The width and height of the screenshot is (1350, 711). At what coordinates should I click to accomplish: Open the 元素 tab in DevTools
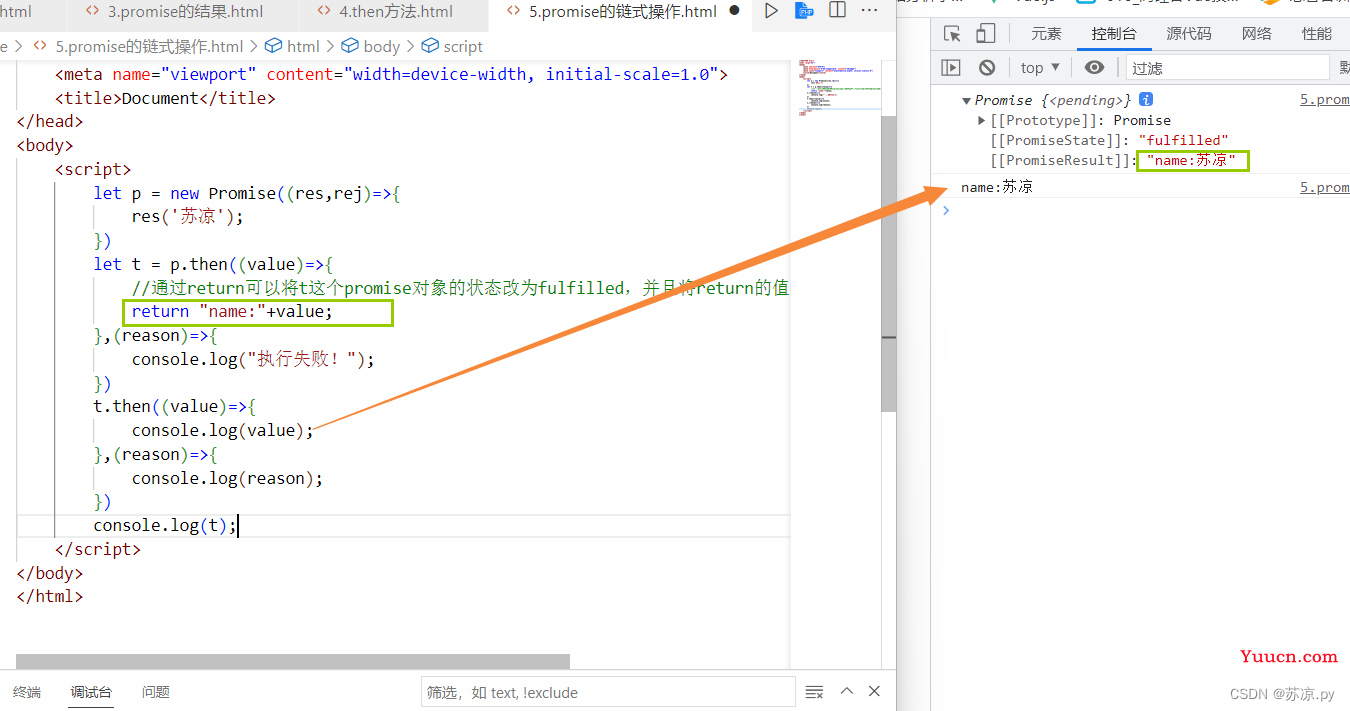point(1046,34)
